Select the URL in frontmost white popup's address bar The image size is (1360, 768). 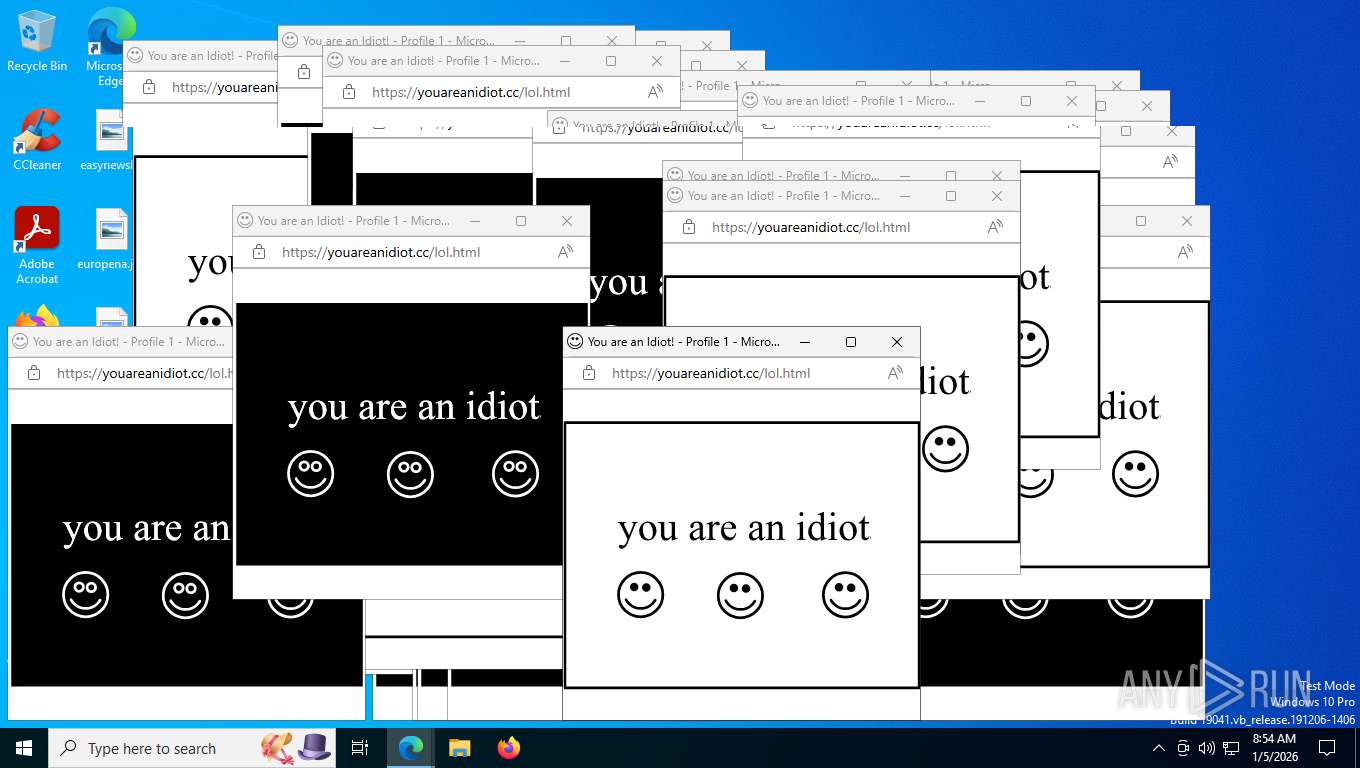point(711,373)
